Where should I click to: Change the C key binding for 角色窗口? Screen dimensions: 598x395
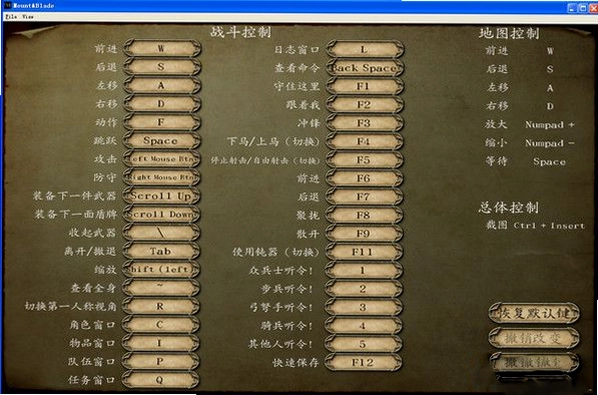click(161, 324)
